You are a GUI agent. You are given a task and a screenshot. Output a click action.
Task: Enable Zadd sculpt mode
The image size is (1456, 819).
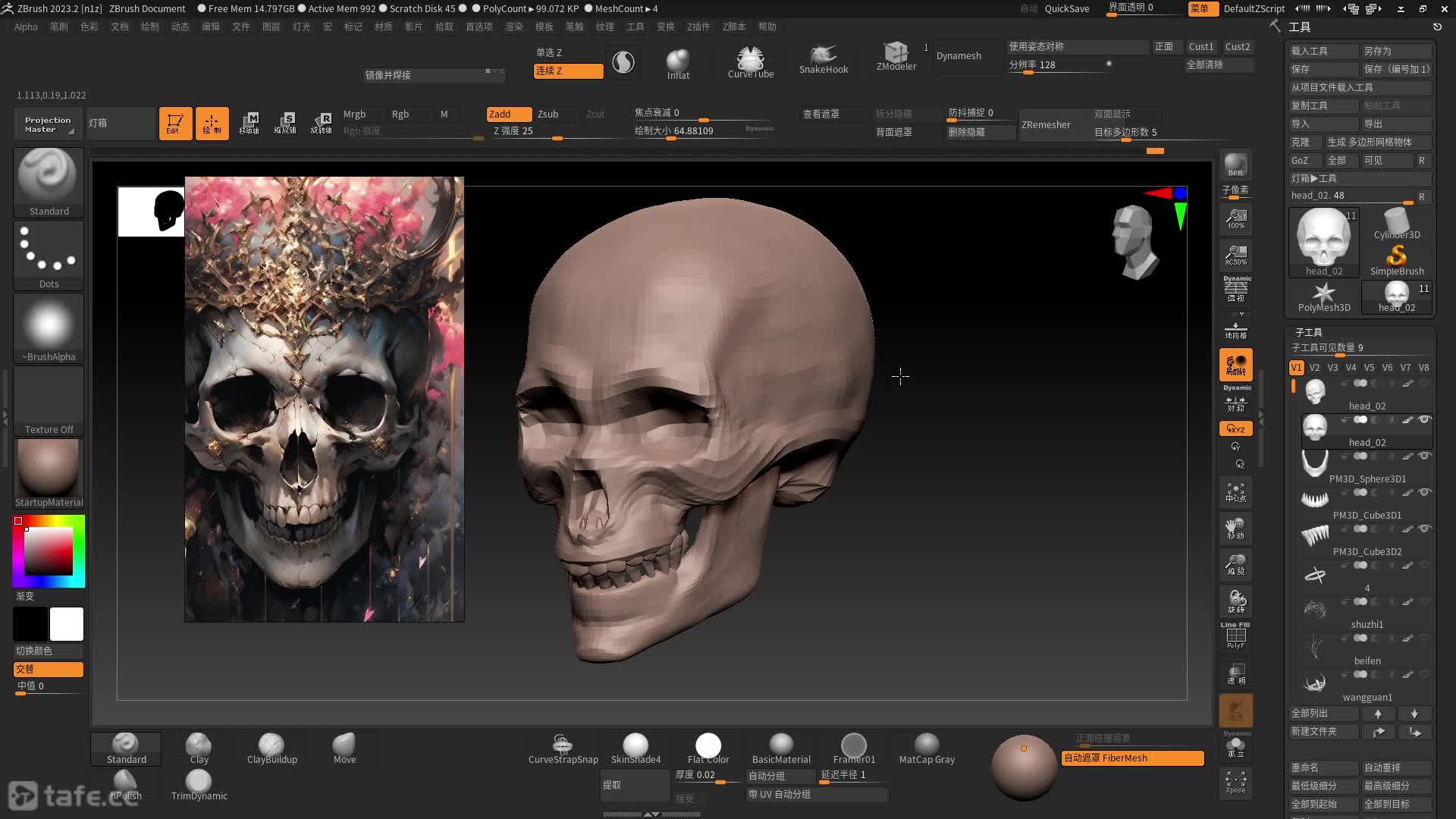[508, 114]
